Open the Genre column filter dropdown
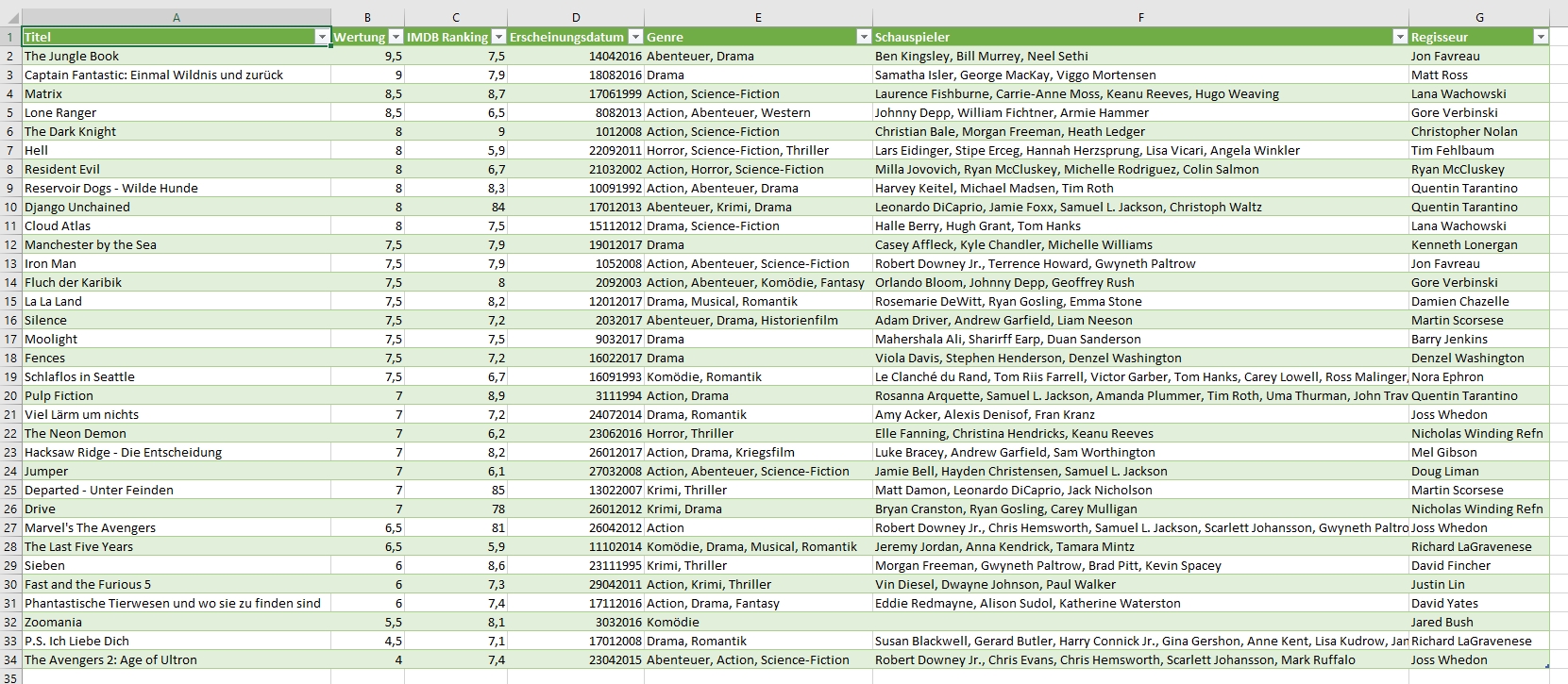This screenshot has width=1568, height=684. coord(863,37)
